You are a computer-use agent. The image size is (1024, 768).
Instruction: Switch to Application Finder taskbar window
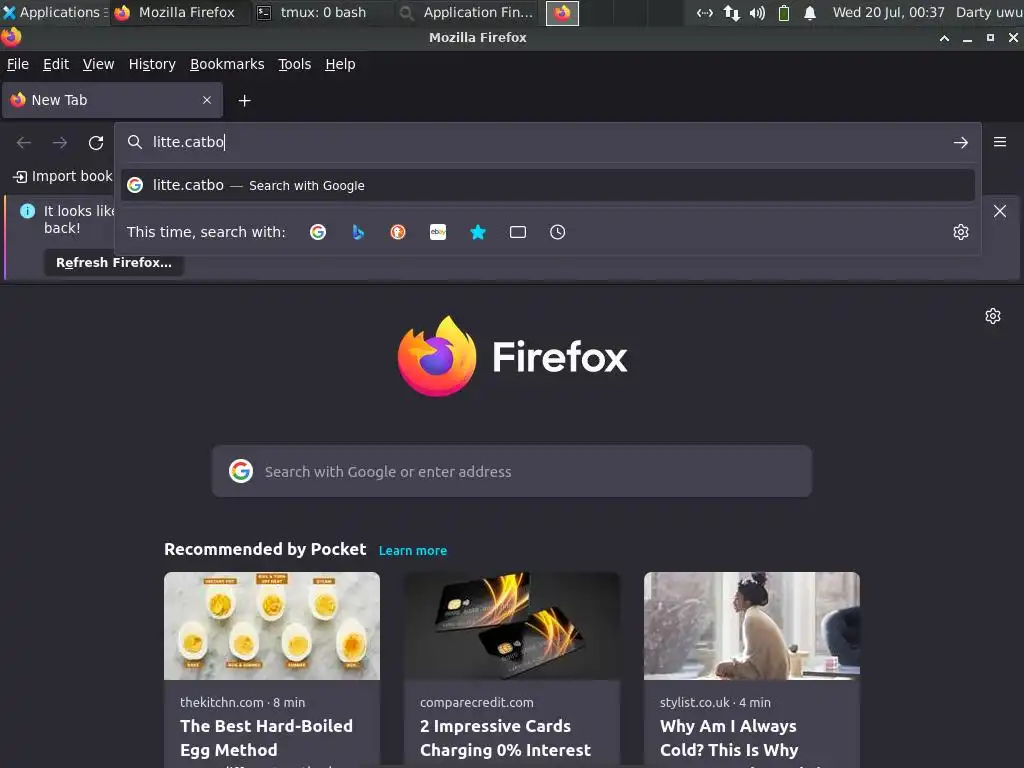click(468, 12)
